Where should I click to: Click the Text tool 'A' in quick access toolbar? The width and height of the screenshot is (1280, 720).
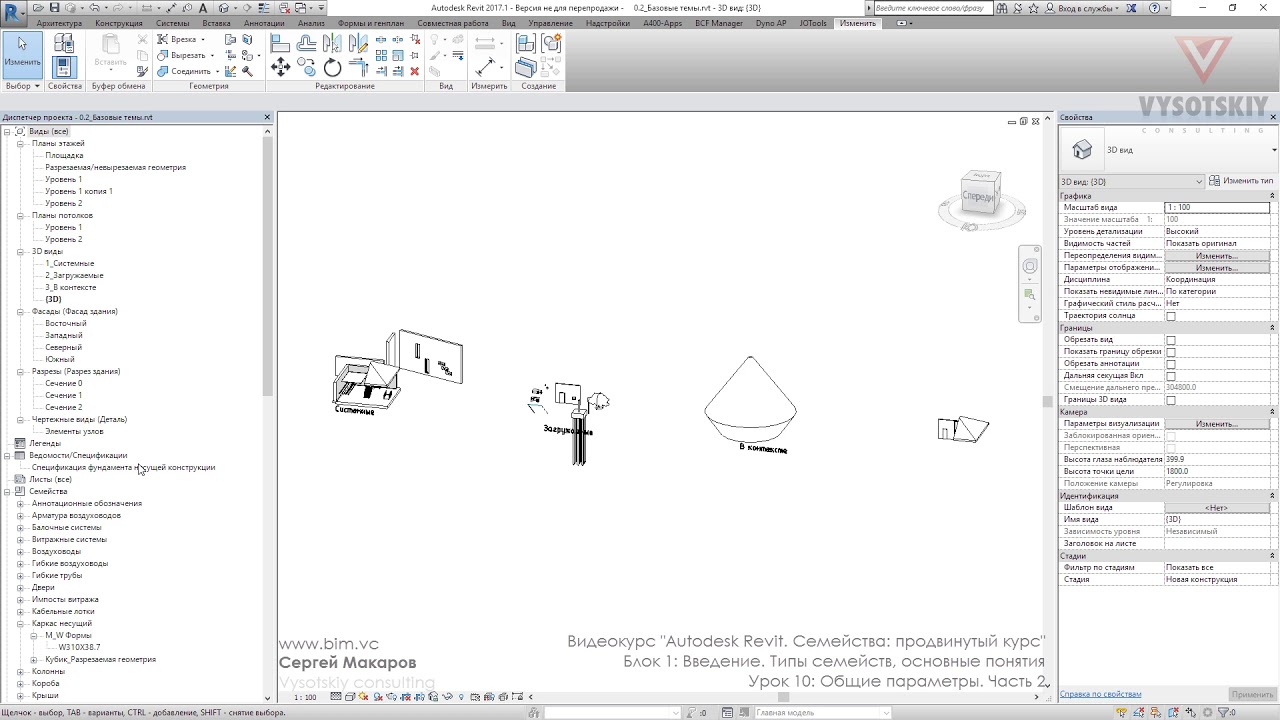point(203,8)
